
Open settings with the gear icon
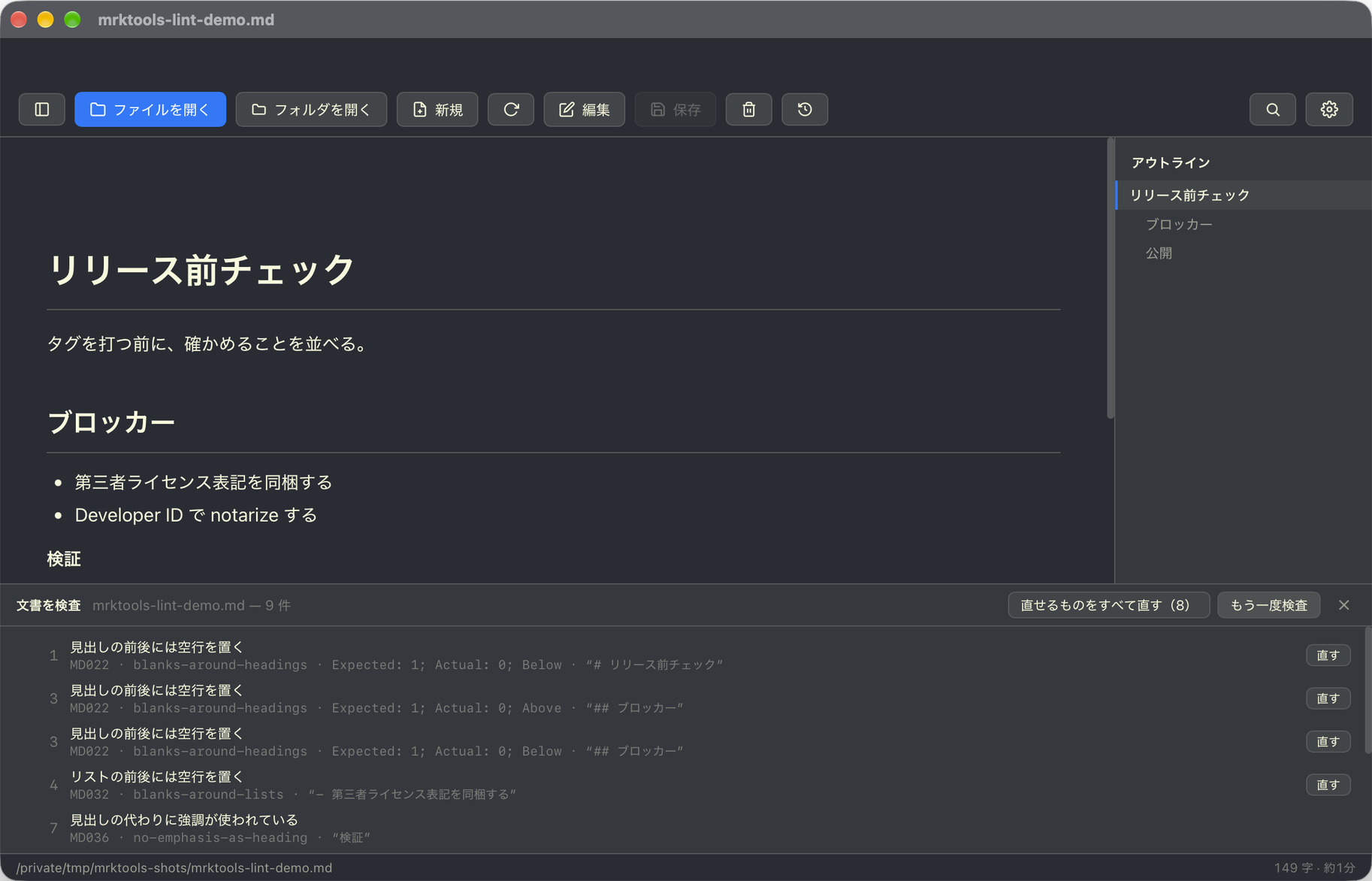pyautogui.click(x=1329, y=110)
